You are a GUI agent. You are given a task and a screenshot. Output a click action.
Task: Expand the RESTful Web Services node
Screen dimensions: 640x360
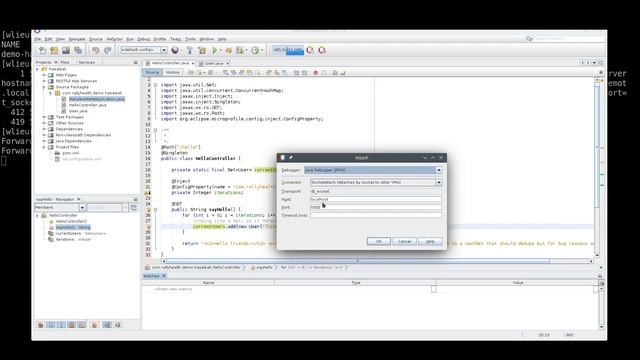pyautogui.click(x=44, y=81)
